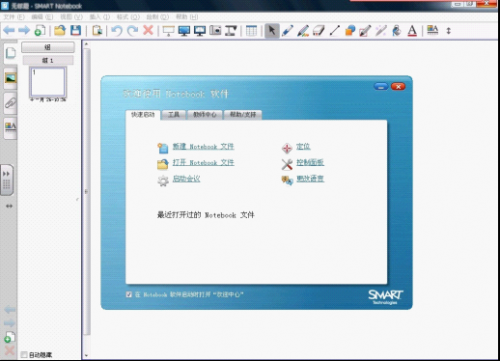Select the Pen tool
The width and height of the screenshot is (500, 361).
pos(287,31)
